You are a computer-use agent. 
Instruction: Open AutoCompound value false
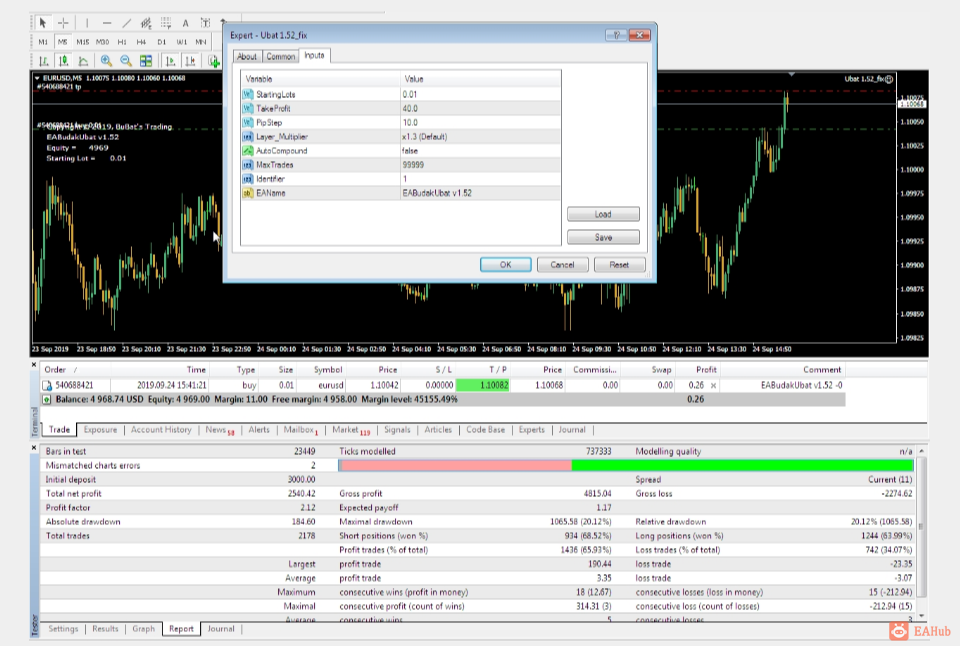point(481,151)
